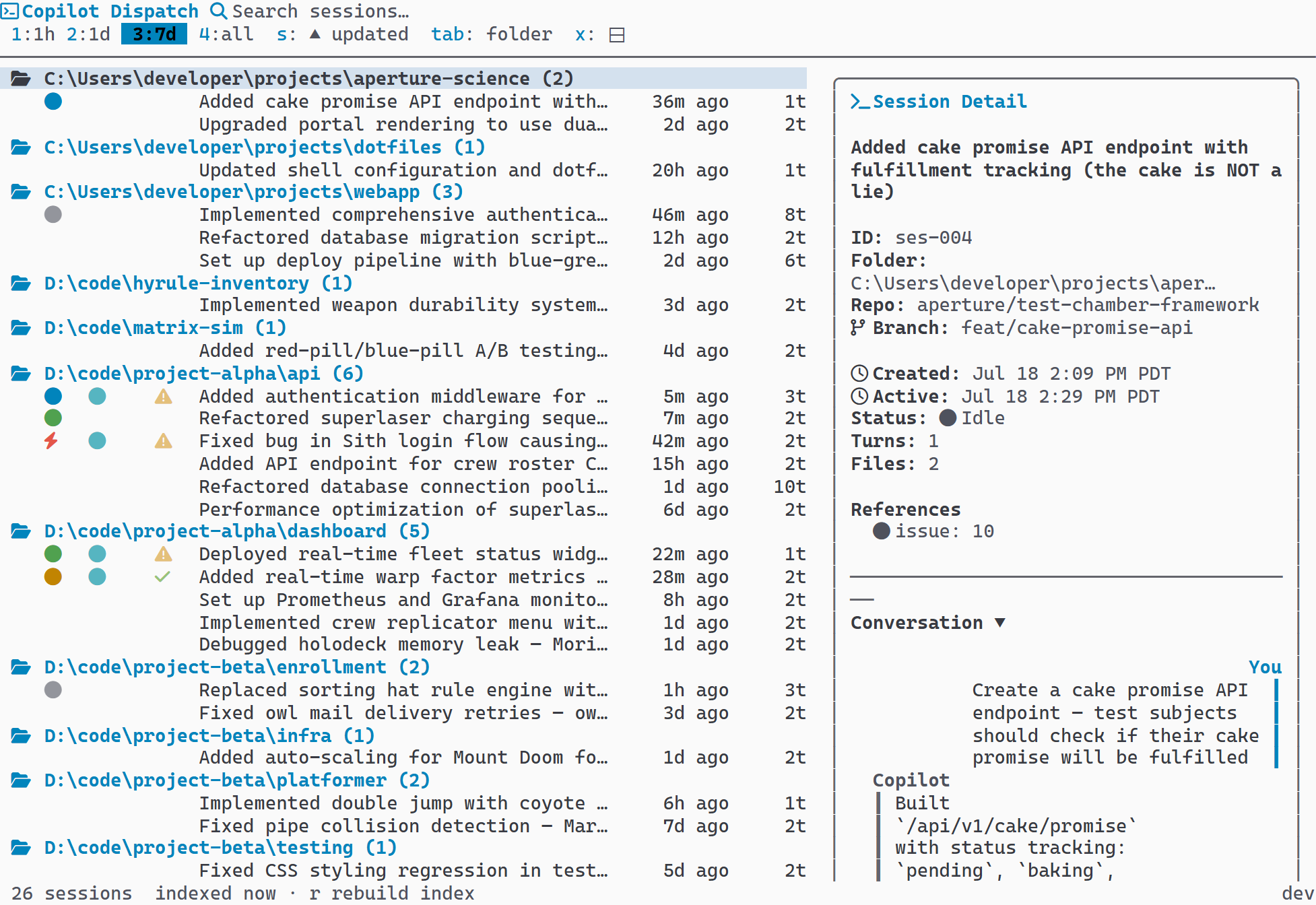Select the 3:7d time filter tab
Screen dimensions: 1316x905
[x=154, y=34]
